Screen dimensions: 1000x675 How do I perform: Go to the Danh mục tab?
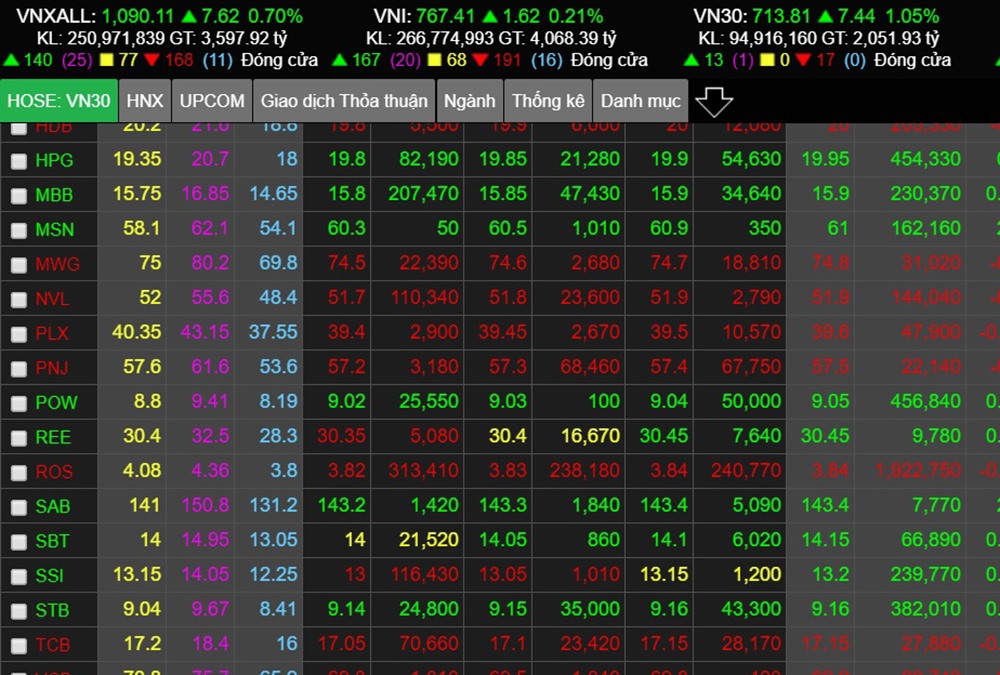coord(640,101)
